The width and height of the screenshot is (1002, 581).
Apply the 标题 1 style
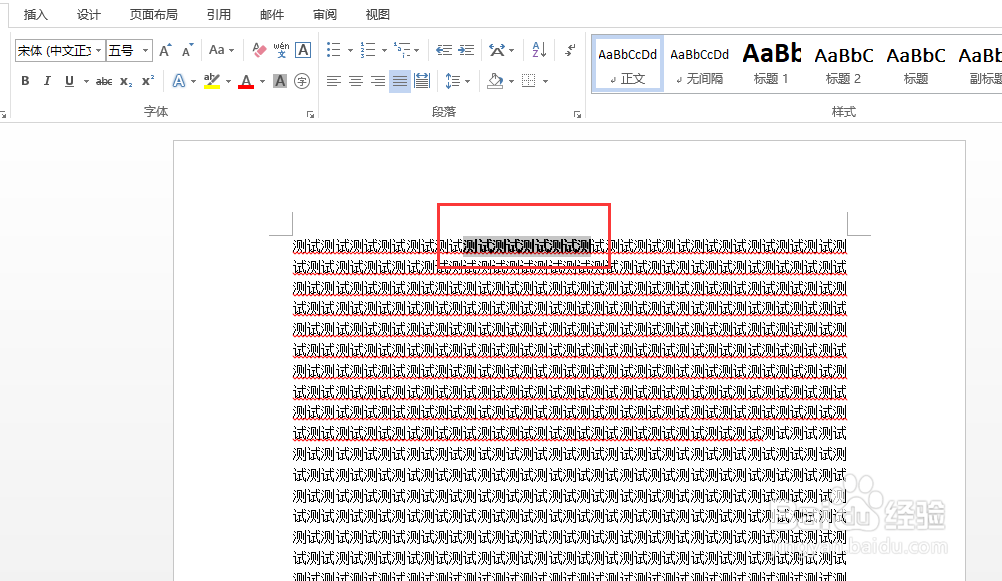[771, 64]
